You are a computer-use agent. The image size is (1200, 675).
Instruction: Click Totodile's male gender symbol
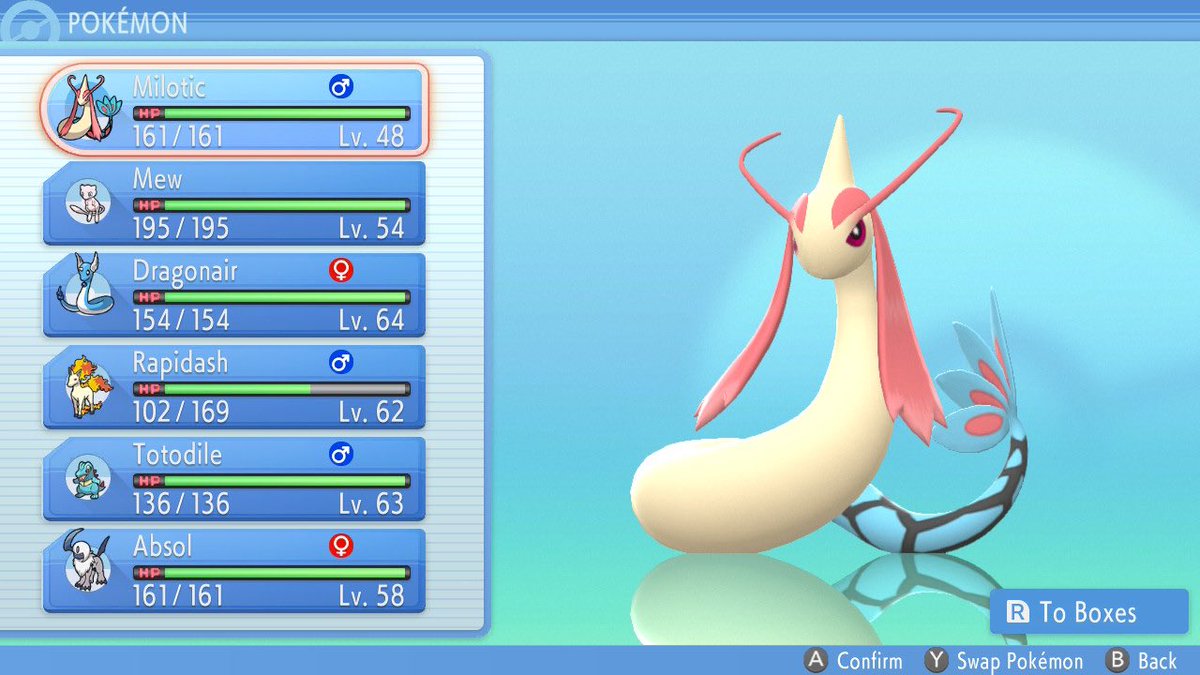pyautogui.click(x=341, y=455)
